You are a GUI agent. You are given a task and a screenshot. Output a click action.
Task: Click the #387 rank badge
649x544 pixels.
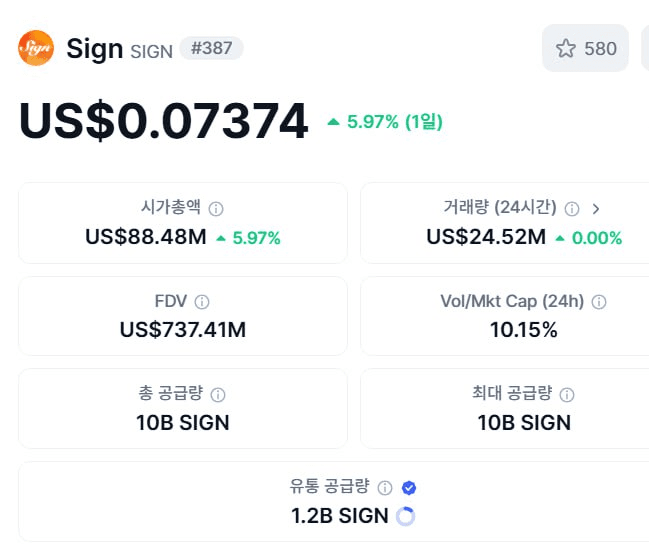pos(212,48)
